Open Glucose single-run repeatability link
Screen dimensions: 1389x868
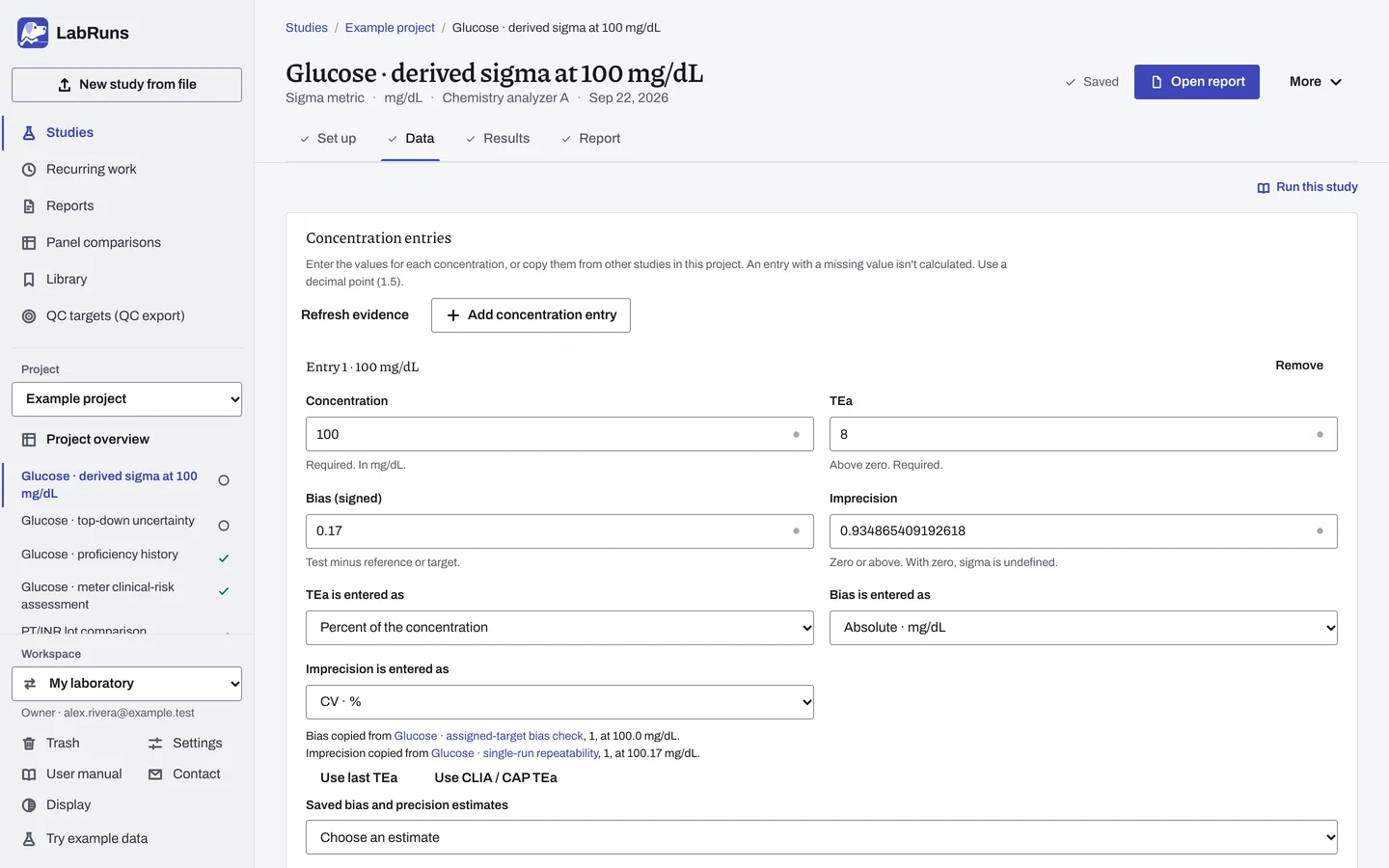[x=515, y=754]
